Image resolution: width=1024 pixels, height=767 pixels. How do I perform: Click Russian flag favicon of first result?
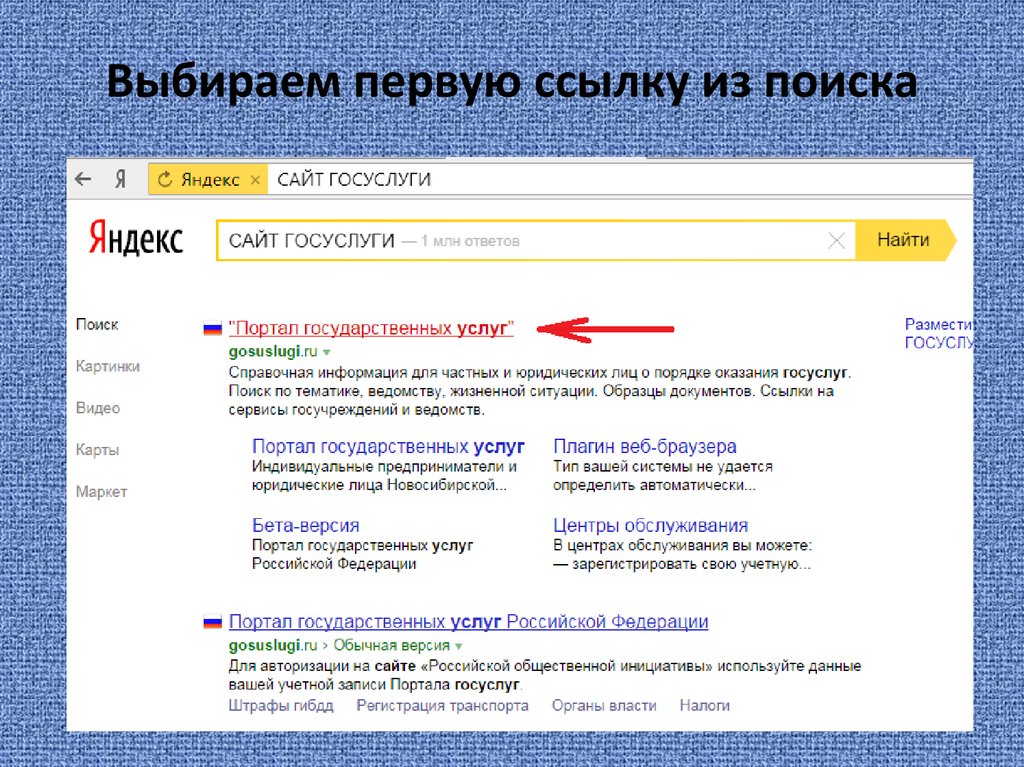(212, 328)
